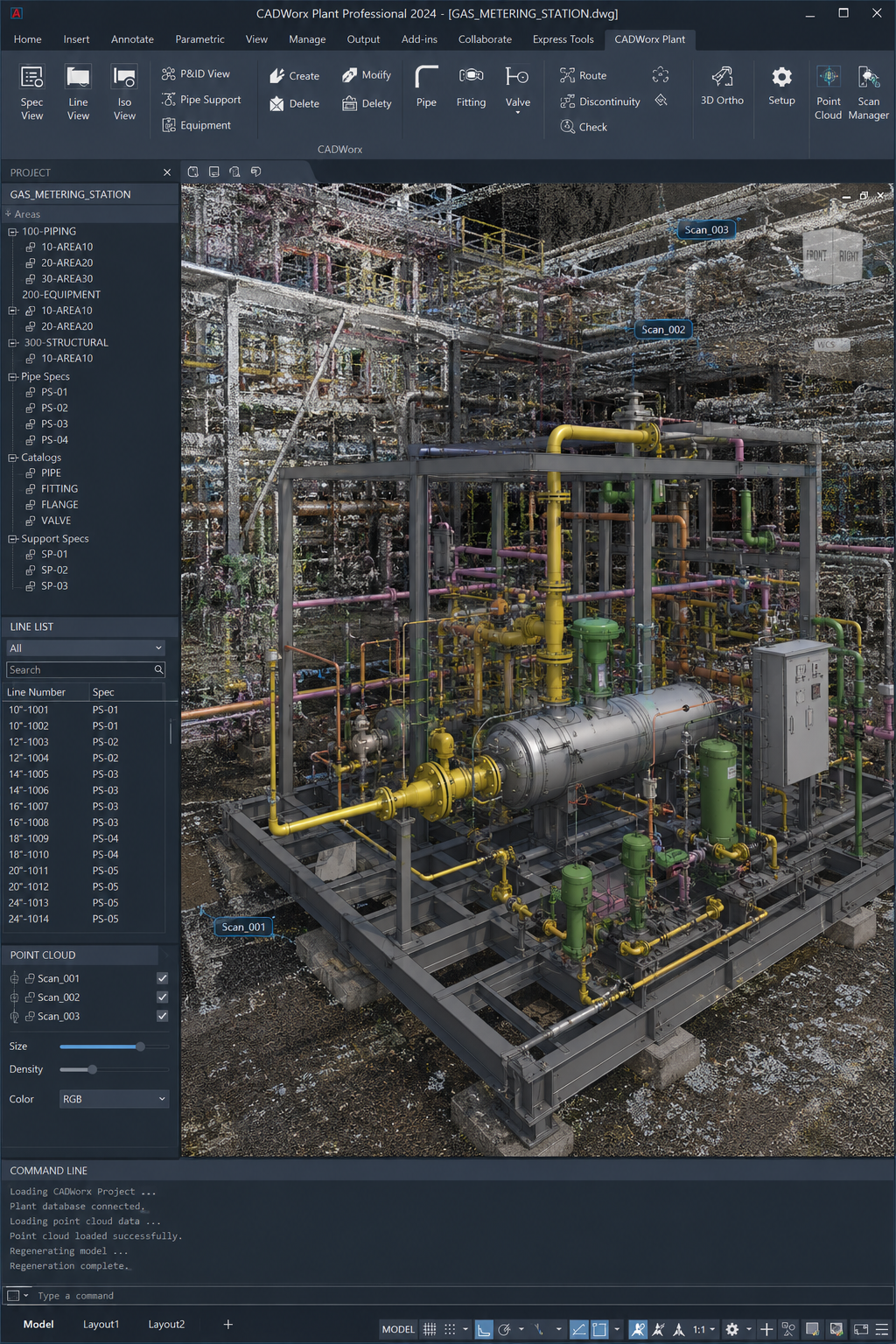This screenshot has width=896, height=1344.
Task: Toggle annotation visibility in status bar
Action: tap(638, 1329)
